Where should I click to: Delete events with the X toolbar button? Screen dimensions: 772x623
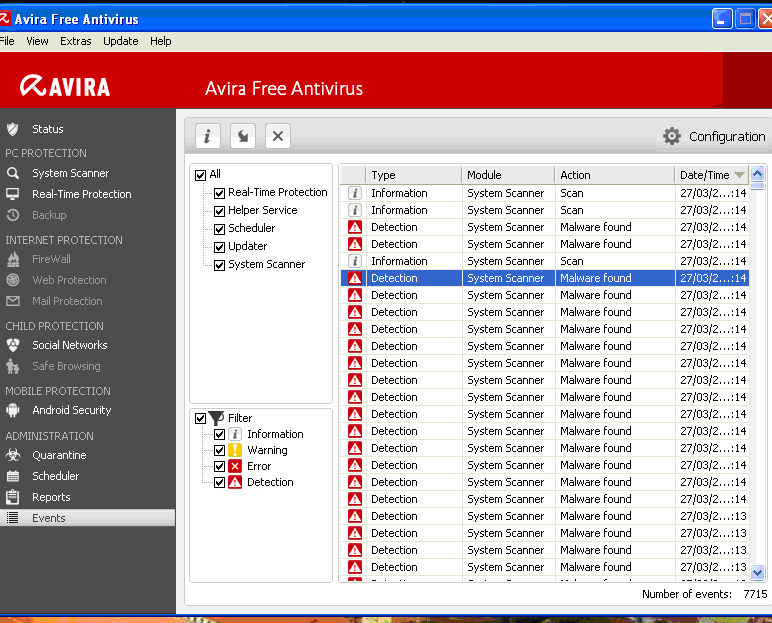(x=278, y=136)
